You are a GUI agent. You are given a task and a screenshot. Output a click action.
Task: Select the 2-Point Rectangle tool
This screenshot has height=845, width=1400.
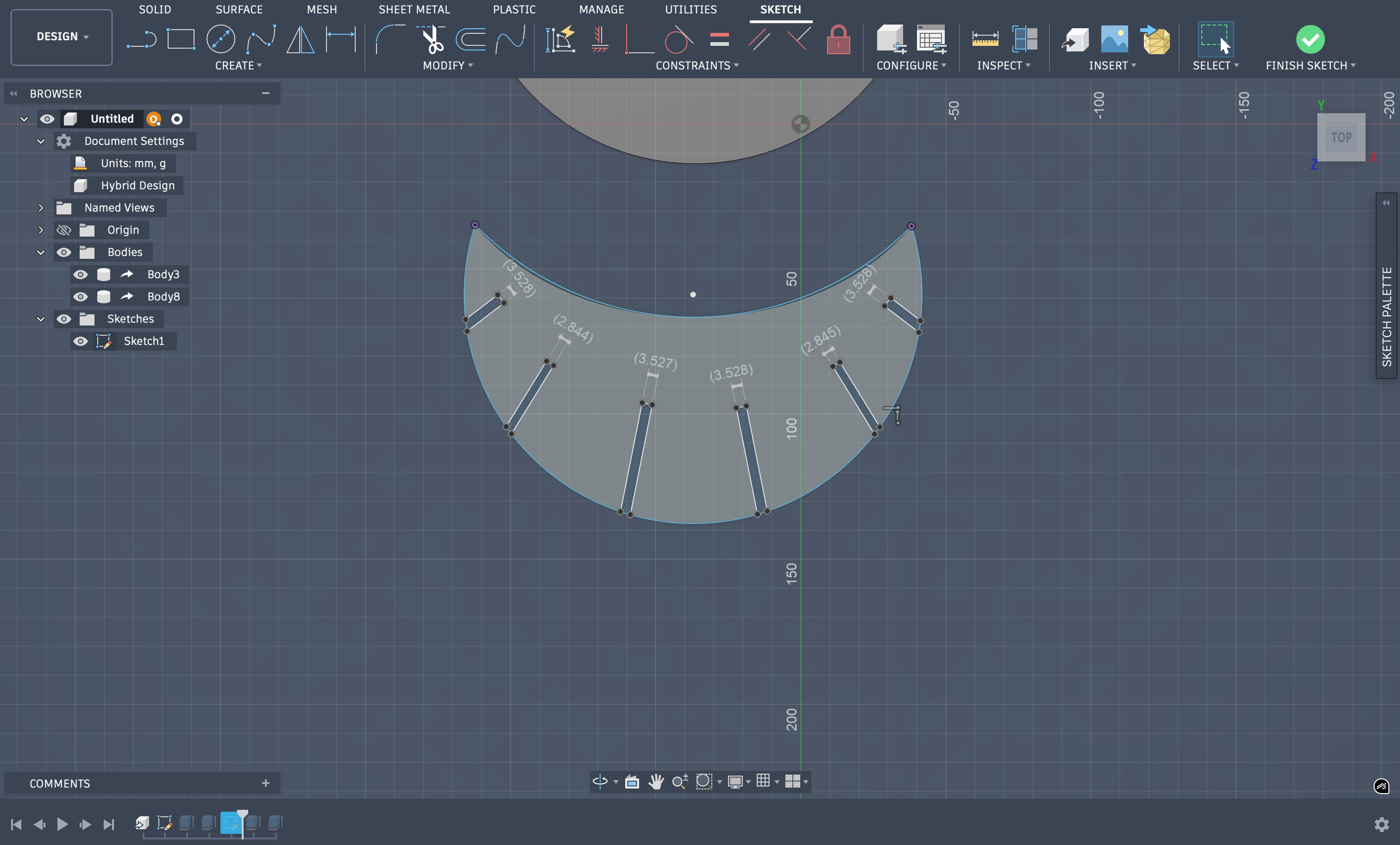tap(181, 38)
